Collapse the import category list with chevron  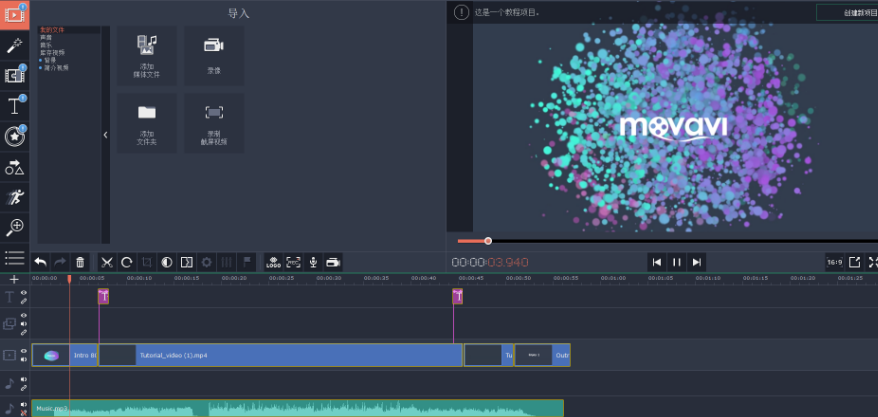pyautogui.click(x=105, y=134)
